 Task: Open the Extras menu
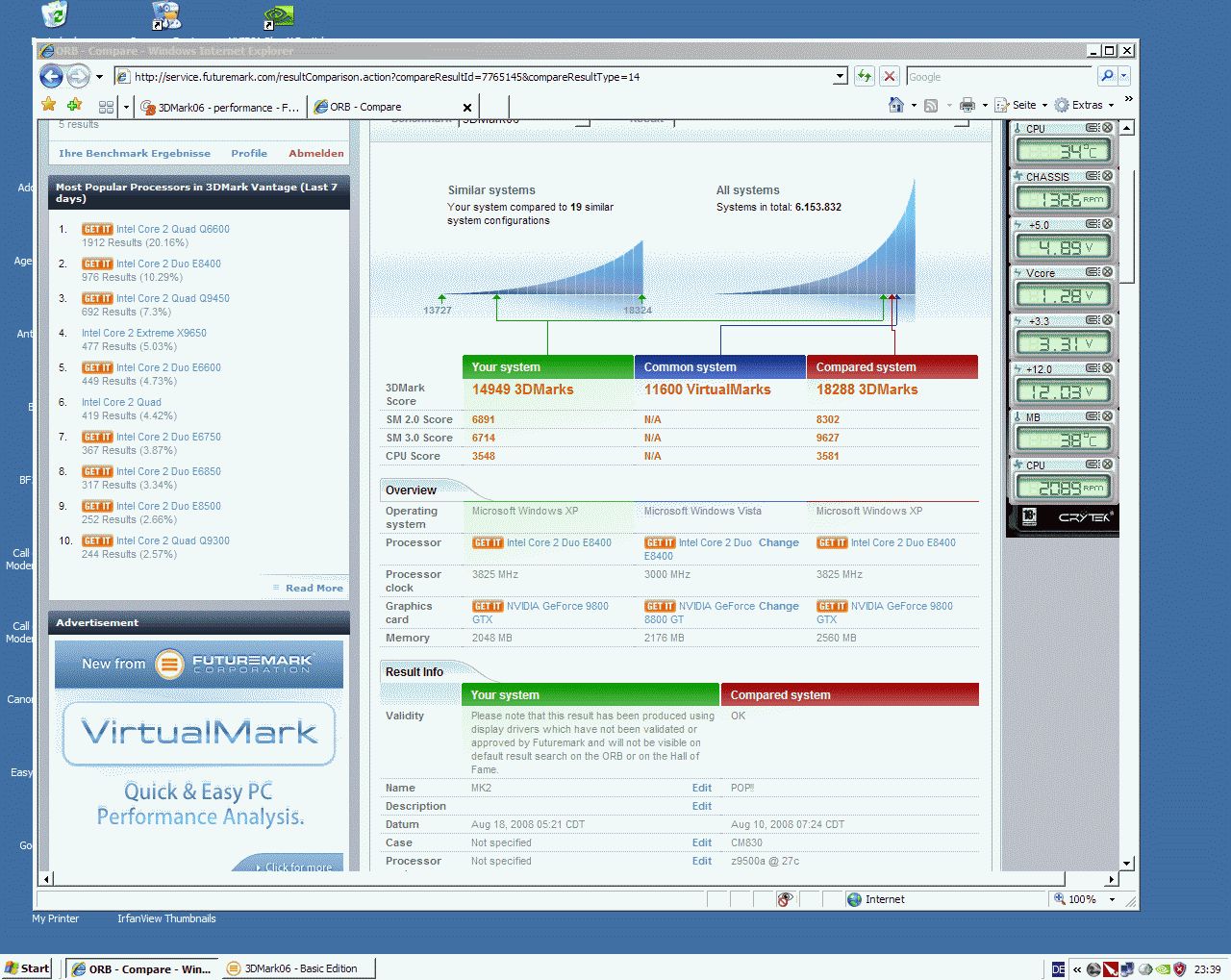tap(1084, 106)
